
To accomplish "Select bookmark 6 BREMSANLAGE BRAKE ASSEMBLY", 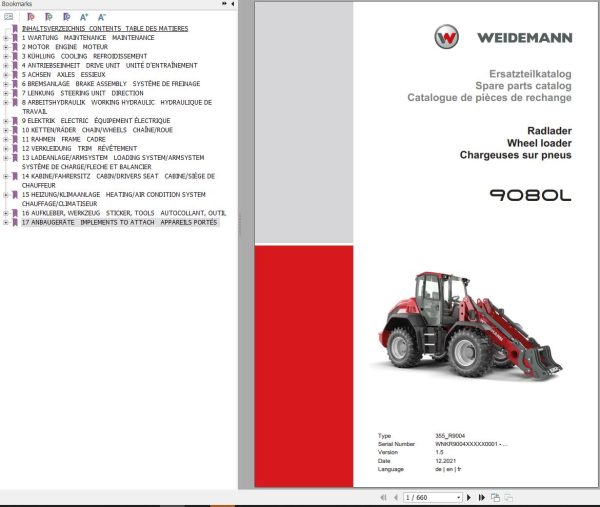I will [111, 84].
